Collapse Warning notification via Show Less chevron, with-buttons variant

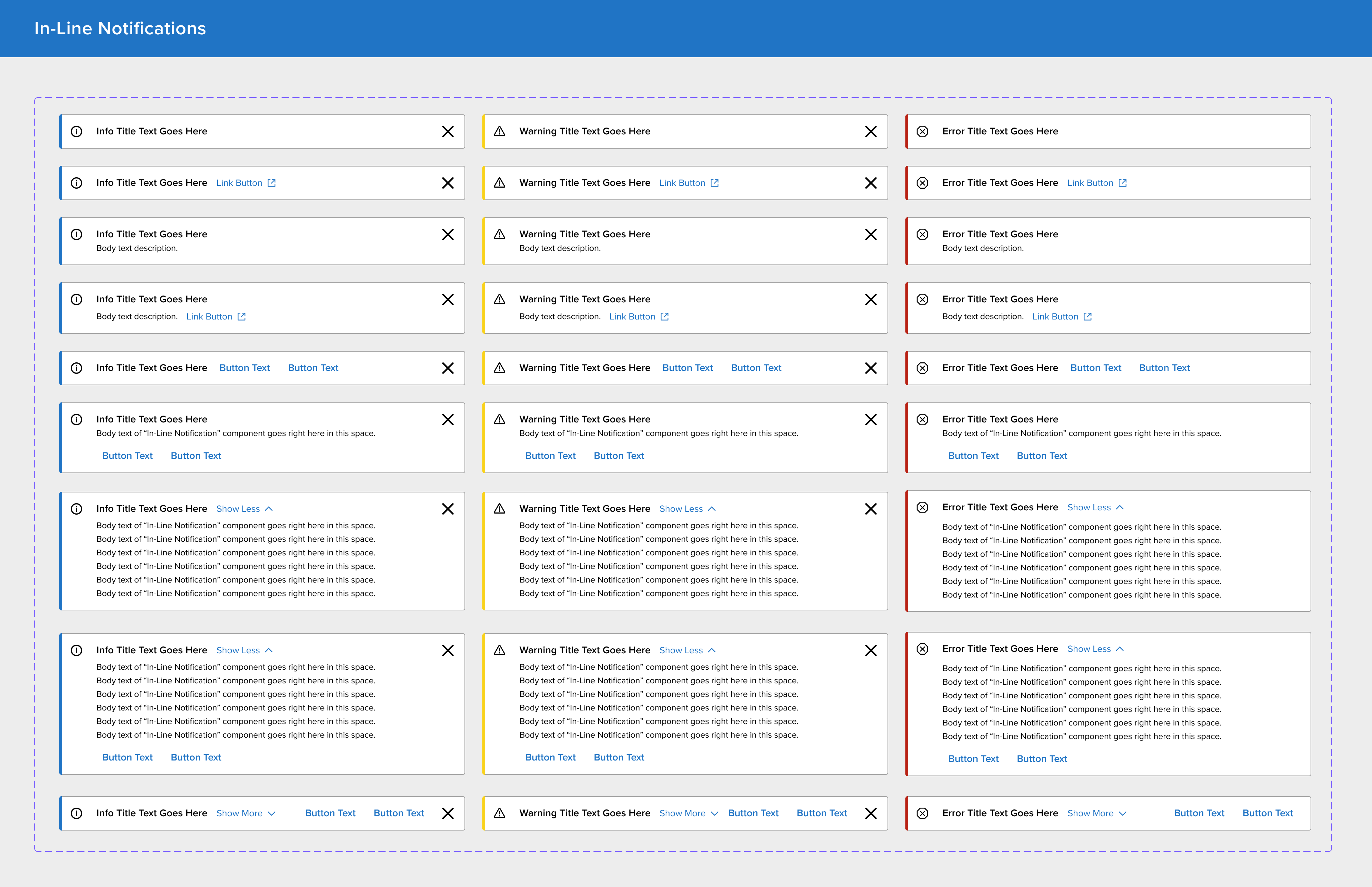[x=712, y=650]
